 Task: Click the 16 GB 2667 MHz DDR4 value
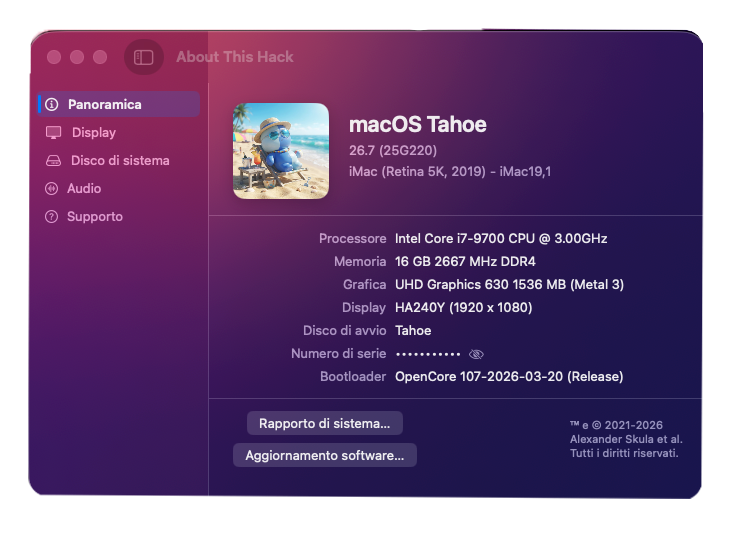pyautogui.click(x=465, y=261)
